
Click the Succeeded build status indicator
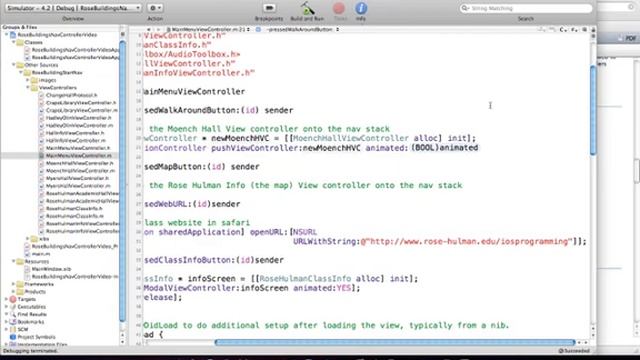click(574, 351)
